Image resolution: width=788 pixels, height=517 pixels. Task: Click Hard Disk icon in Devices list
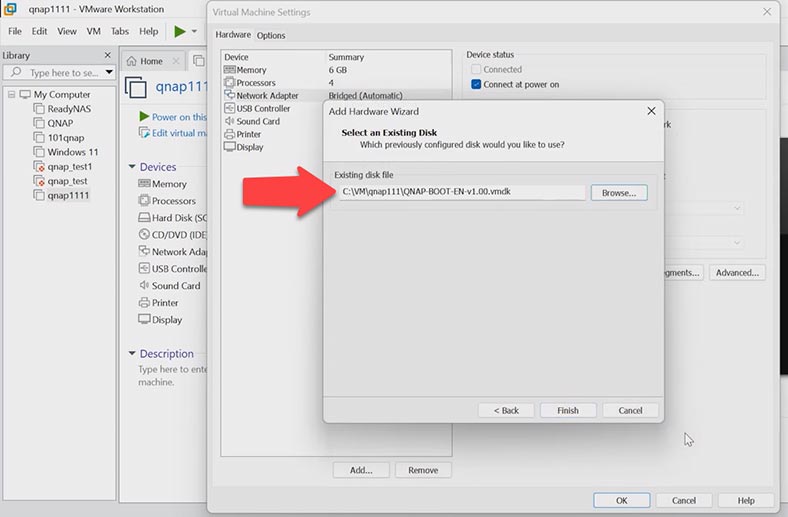[144, 218]
